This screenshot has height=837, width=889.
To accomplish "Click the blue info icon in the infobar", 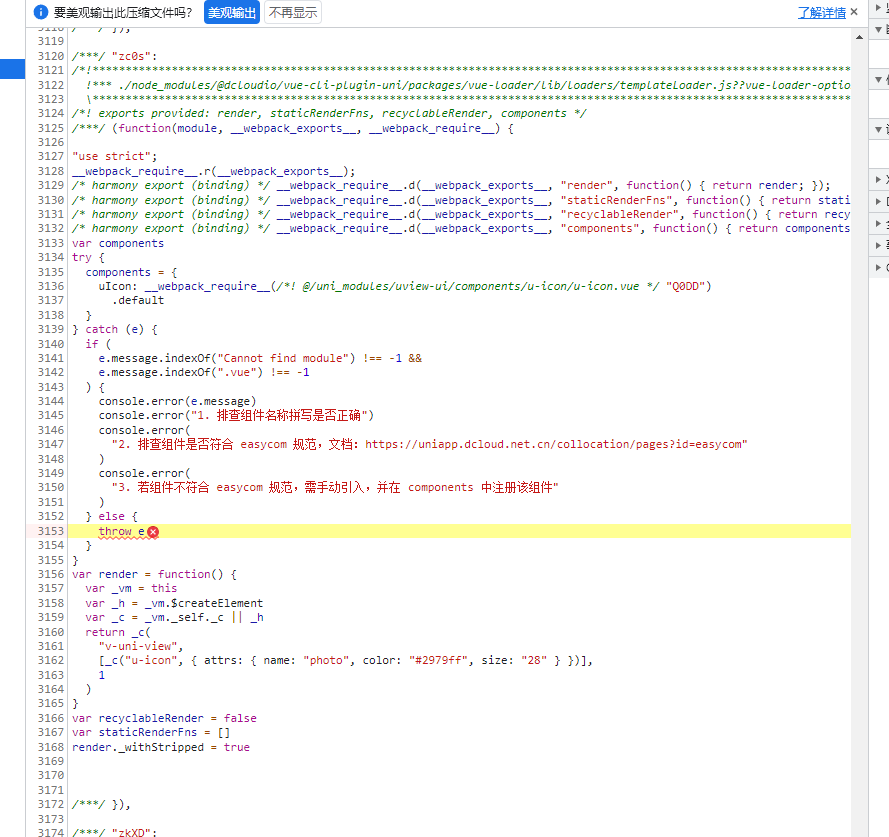I will click(x=40, y=13).
